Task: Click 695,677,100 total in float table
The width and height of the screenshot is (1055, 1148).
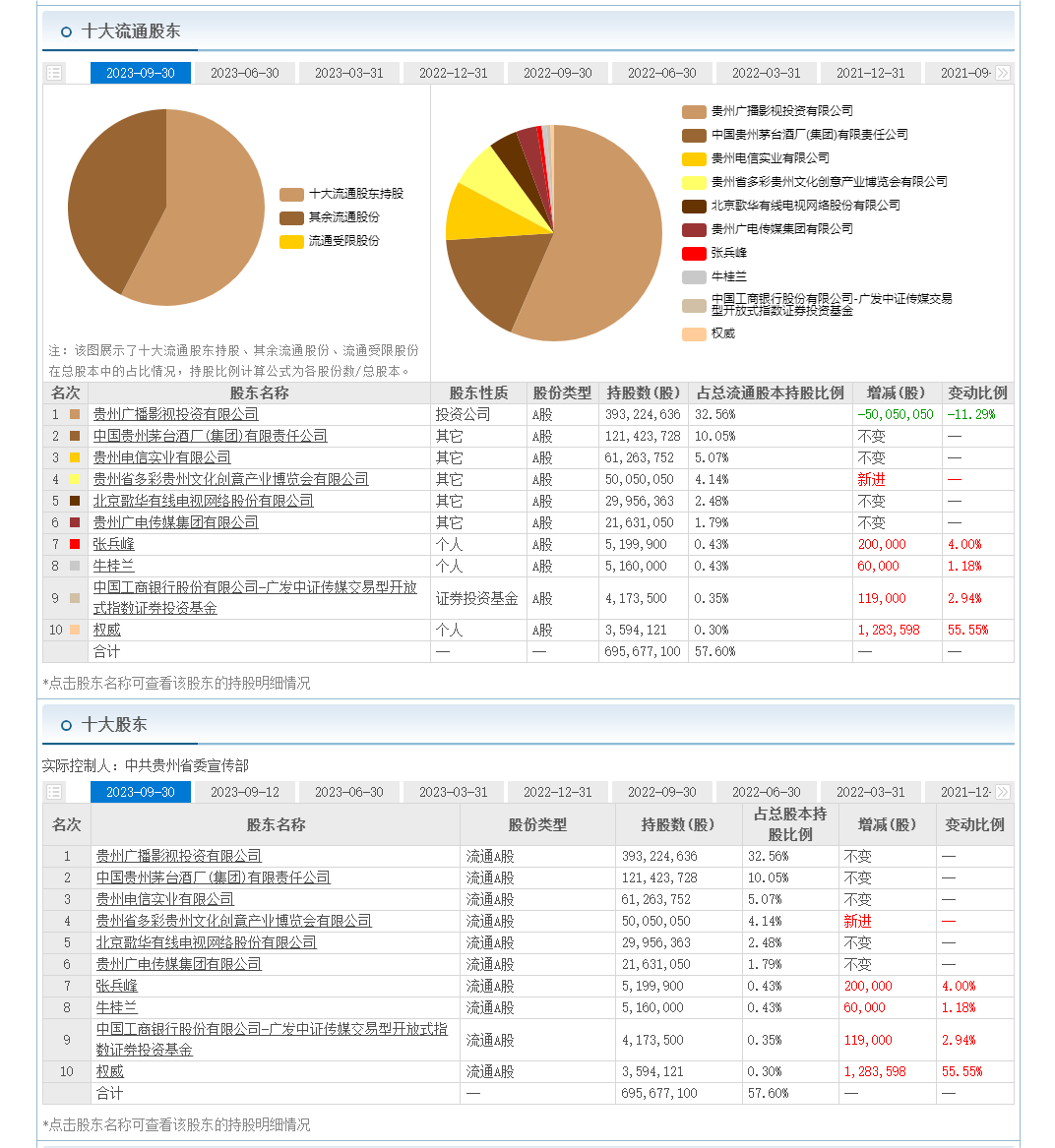Action: coord(643,651)
